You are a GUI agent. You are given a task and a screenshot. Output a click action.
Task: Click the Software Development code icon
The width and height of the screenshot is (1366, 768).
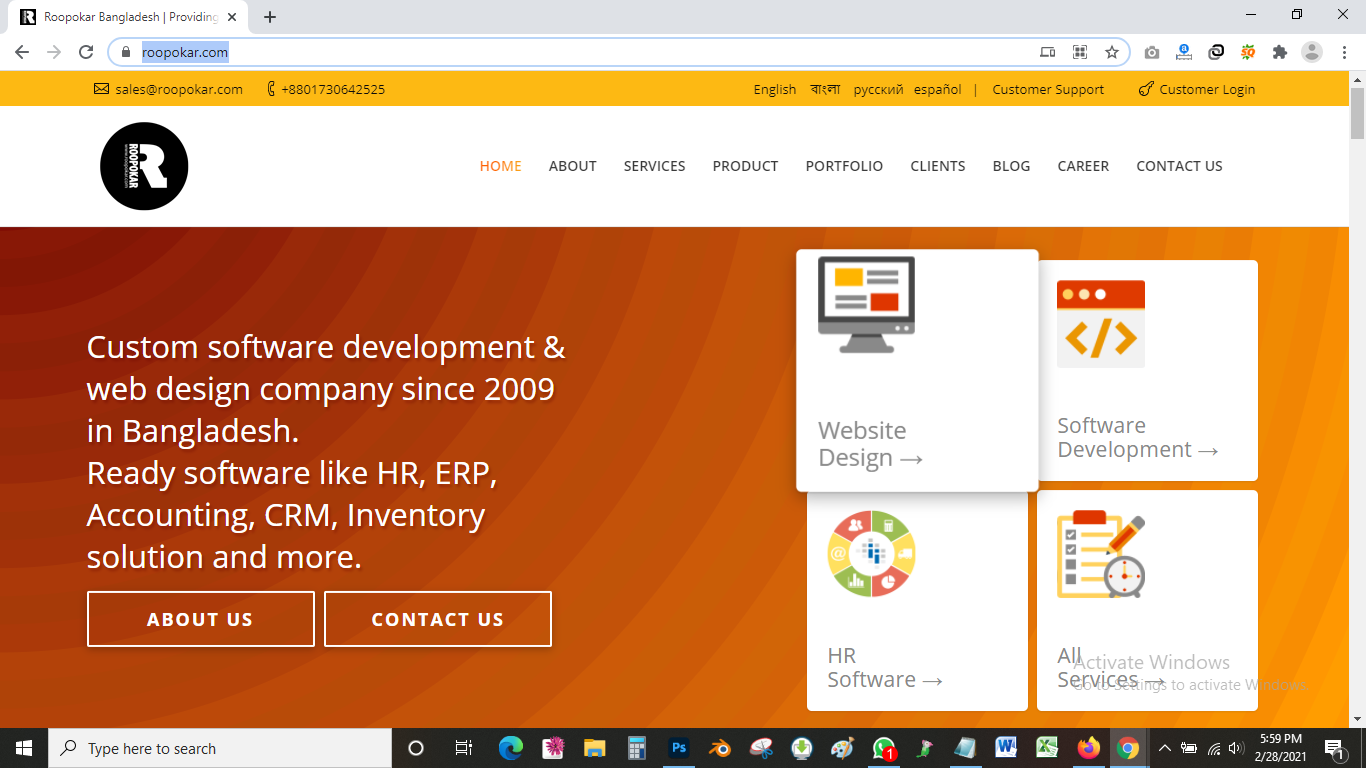(1101, 323)
